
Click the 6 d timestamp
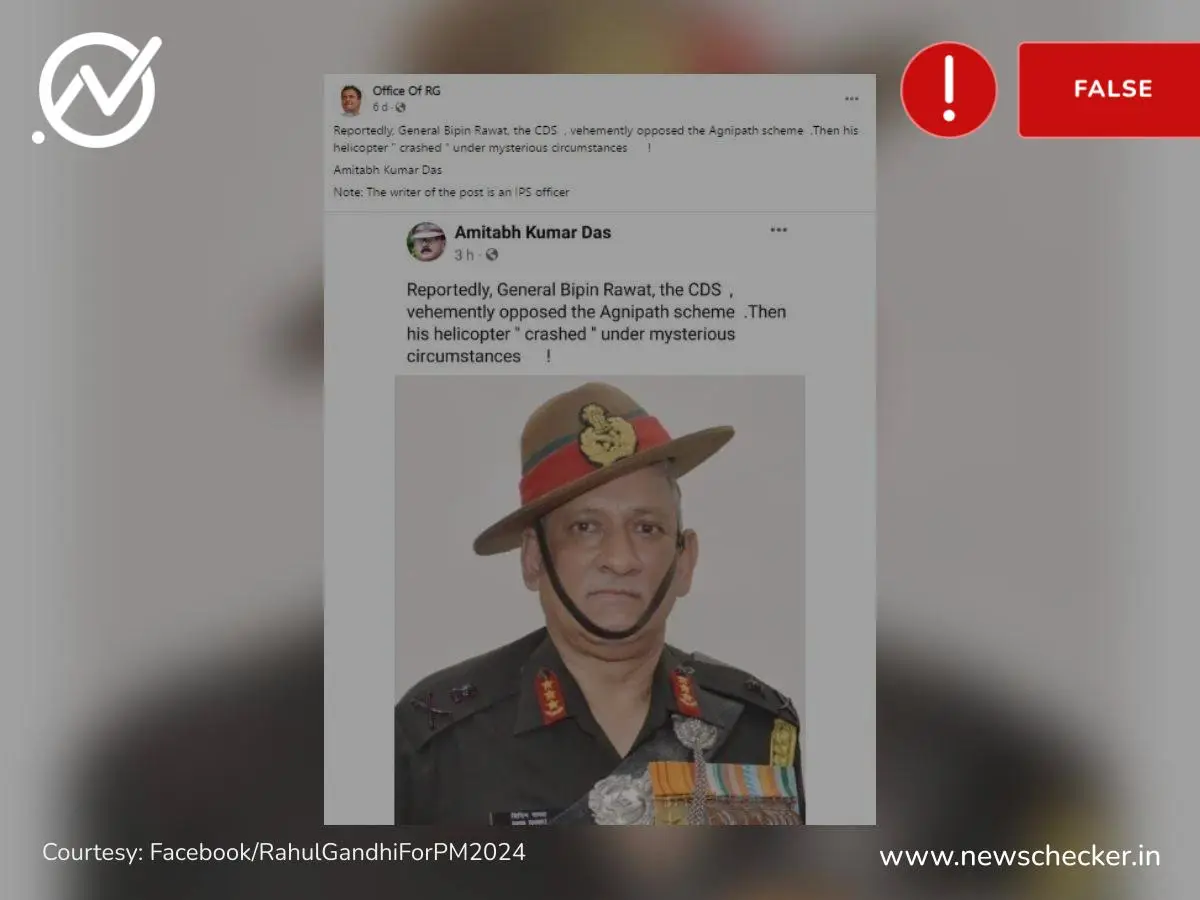pos(380,107)
